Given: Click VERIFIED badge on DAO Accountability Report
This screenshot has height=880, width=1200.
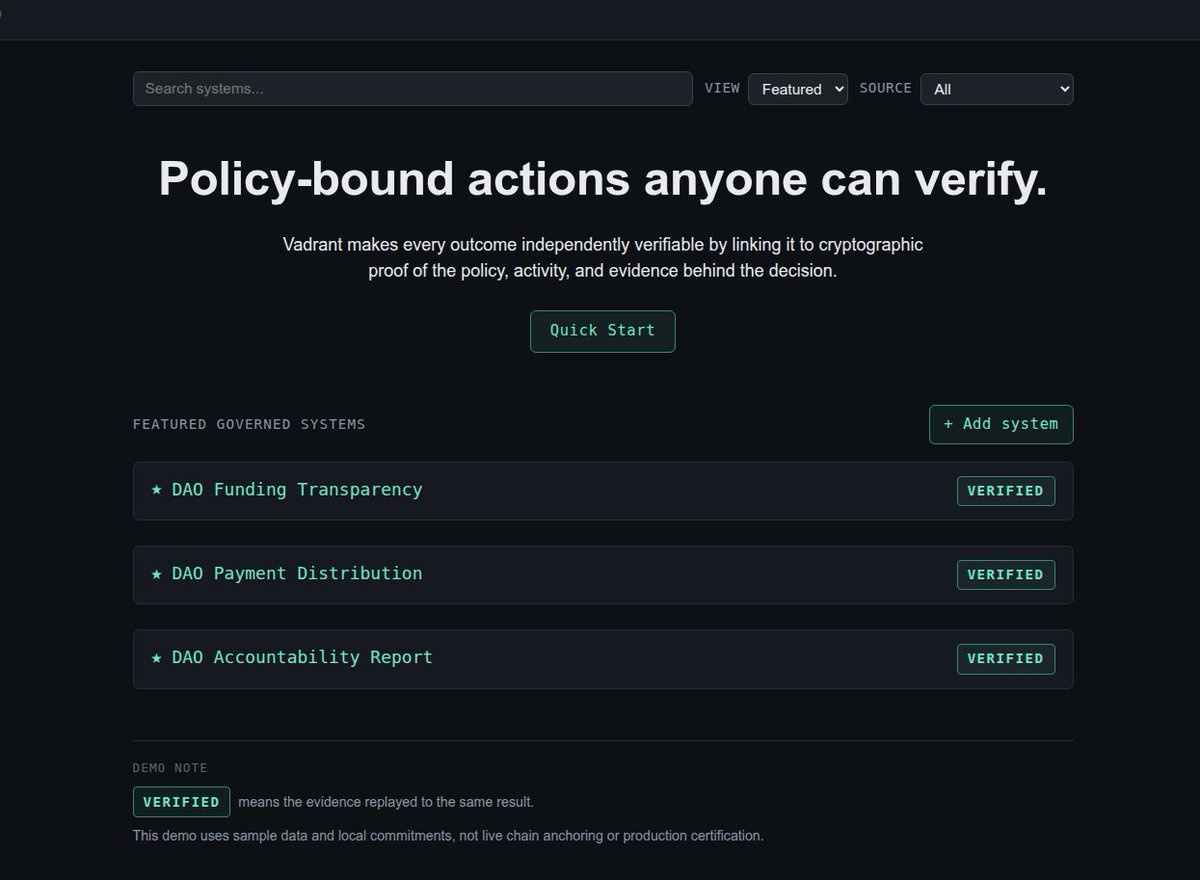Looking at the screenshot, I should tap(1005, 659).
